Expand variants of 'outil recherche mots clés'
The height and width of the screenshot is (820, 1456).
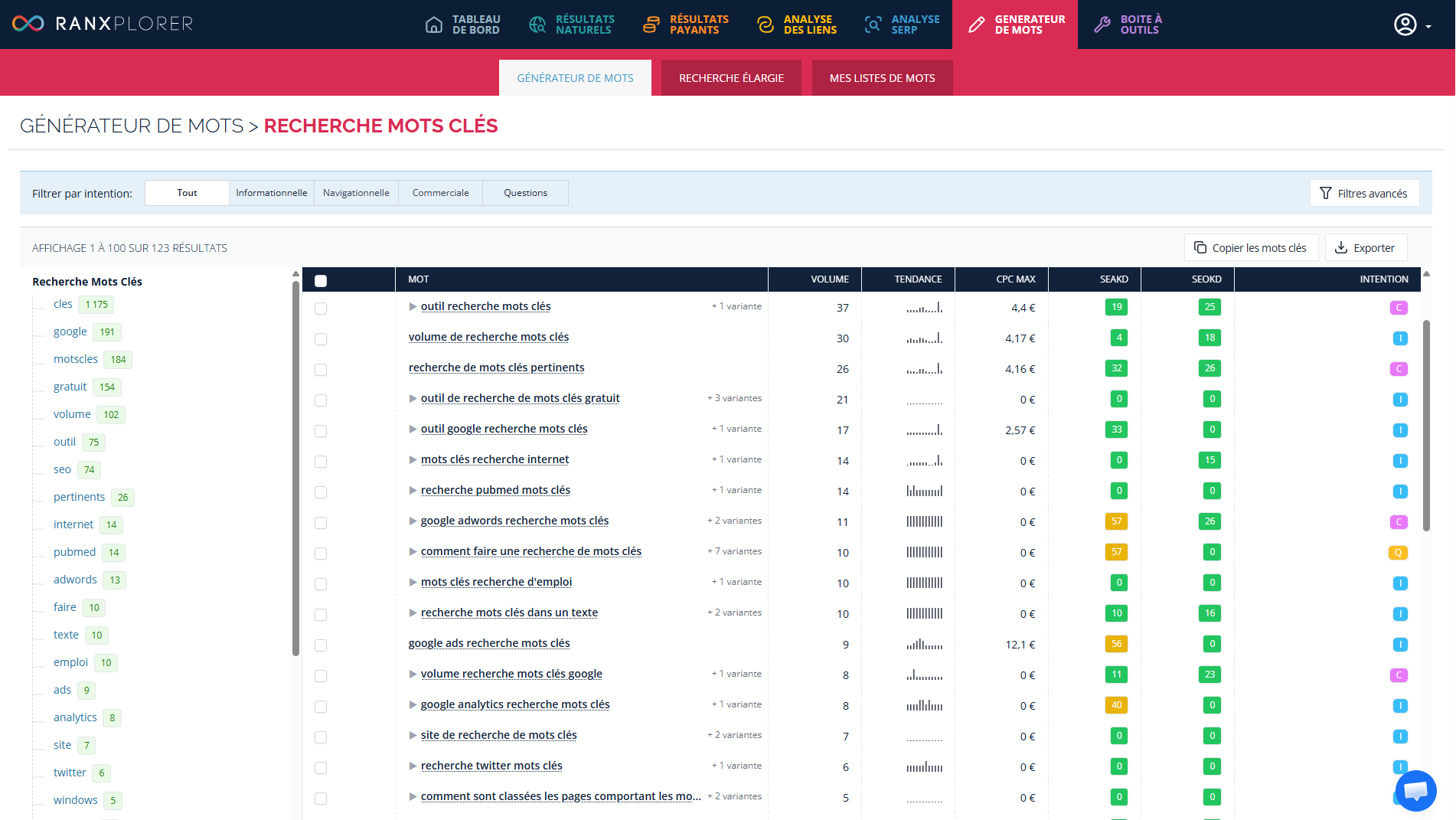pyautogui.click(x=413, y=306)
